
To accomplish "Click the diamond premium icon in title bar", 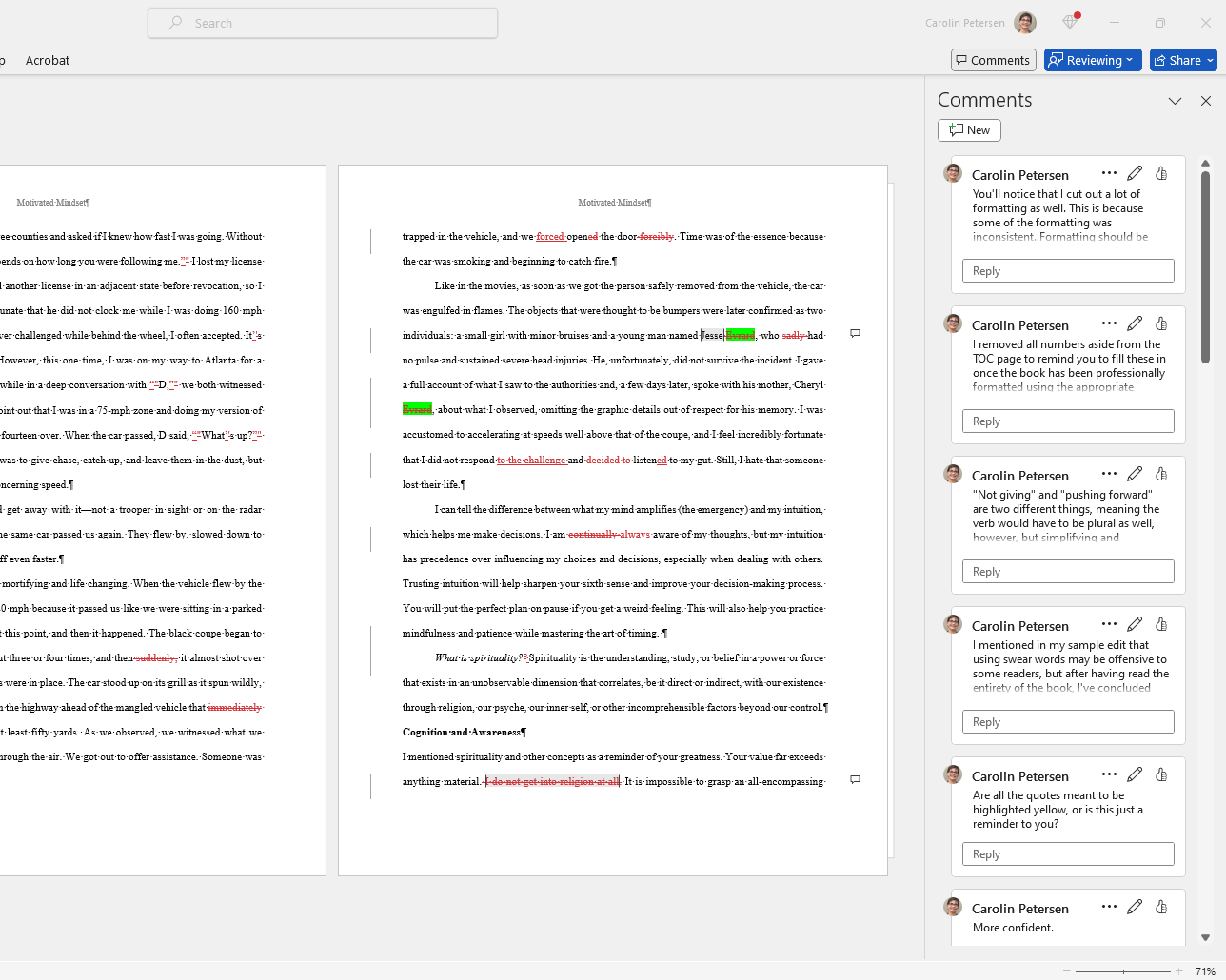I will pos(1070,22).
